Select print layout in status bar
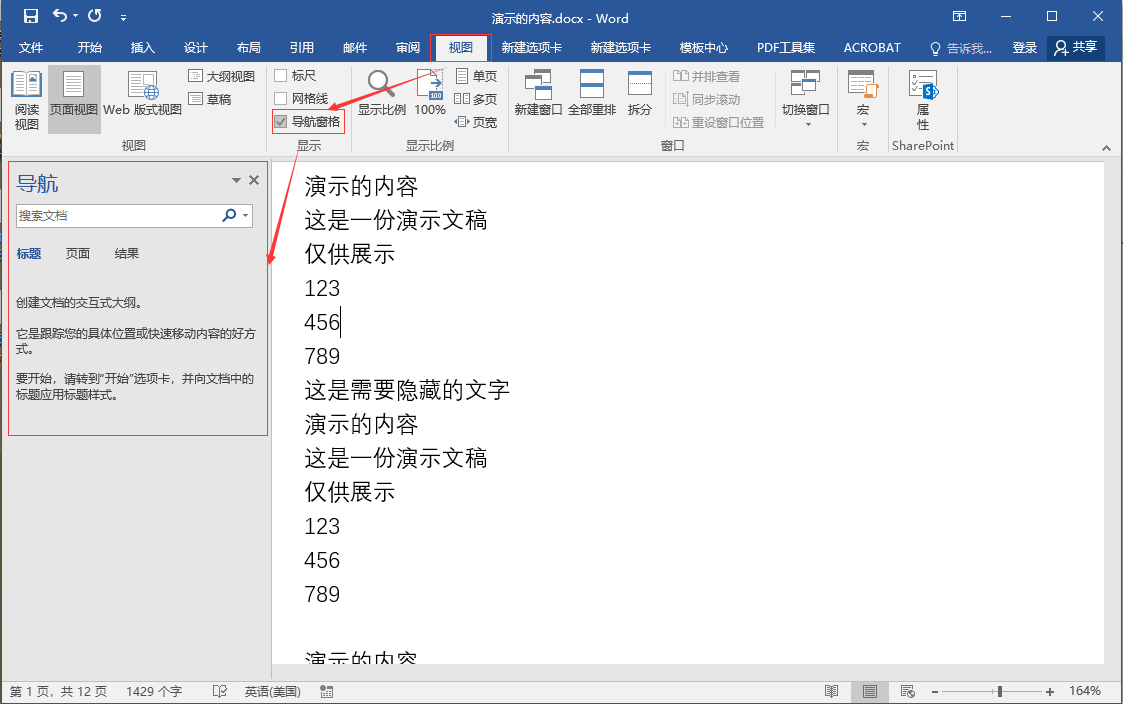This screenshot has width=1123, height=704. pyautogui.click(x=869, y=691)
